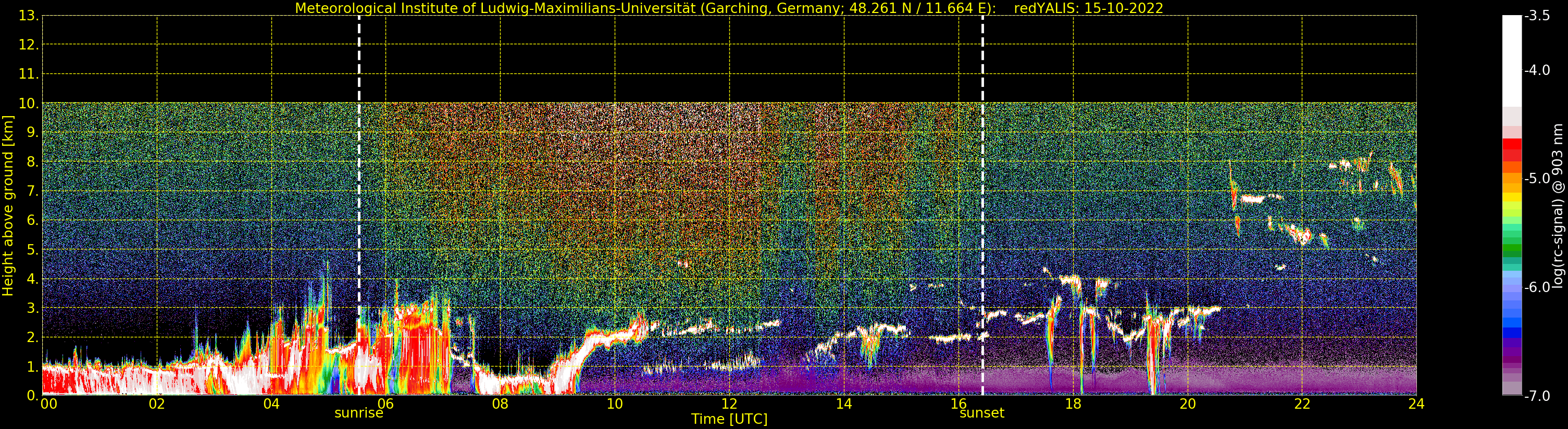Select the 18 hour tick label
Screen dimensions: 1568x429
pyautogui.click(x=1073, y=403)
